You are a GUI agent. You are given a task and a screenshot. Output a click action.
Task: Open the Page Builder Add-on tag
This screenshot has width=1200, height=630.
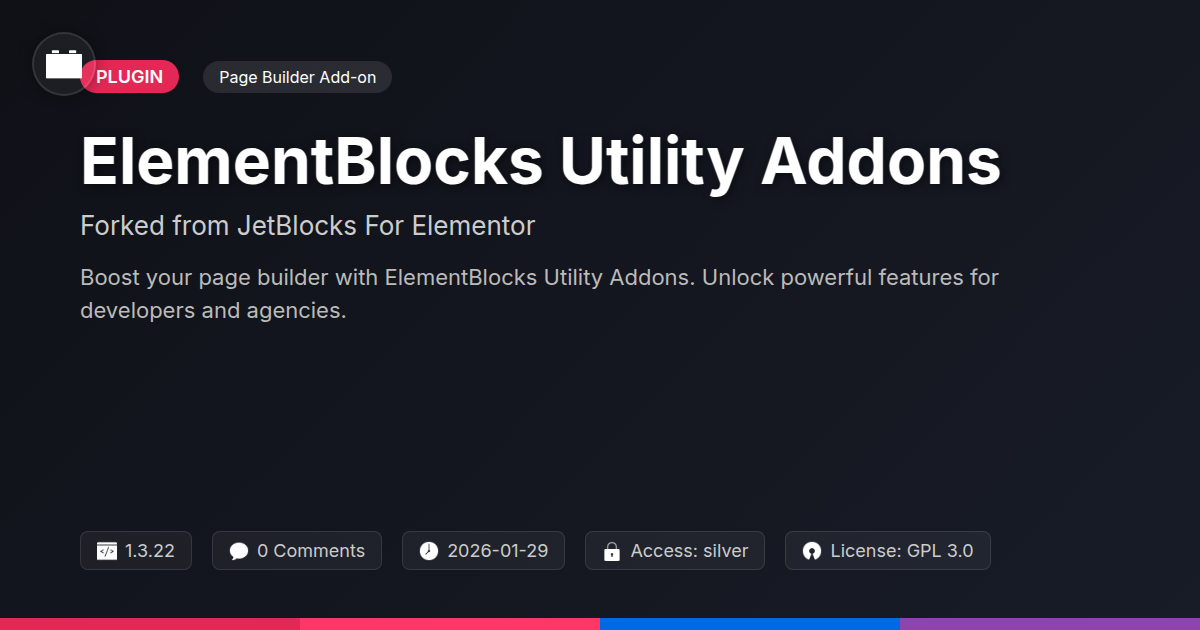pos(297,77)
